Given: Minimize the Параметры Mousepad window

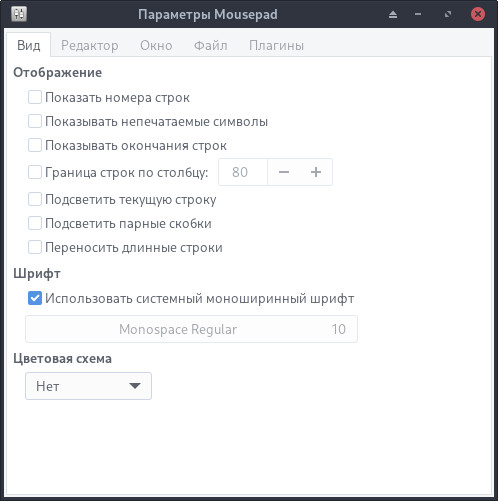Looking at the screenshot, I should click(x=418, y=14).
